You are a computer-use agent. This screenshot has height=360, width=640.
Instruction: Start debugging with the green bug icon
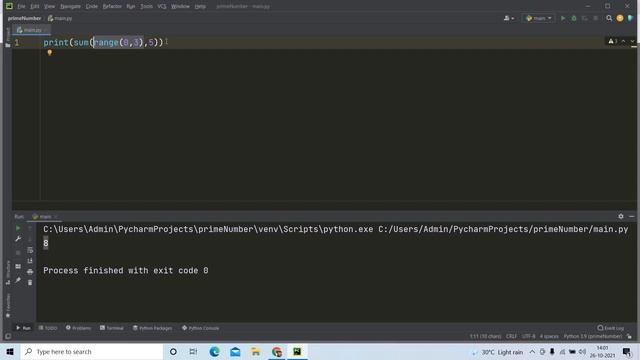pos(574,18)
